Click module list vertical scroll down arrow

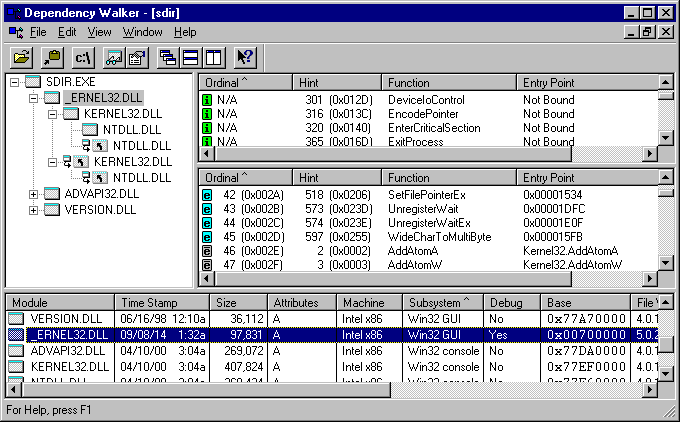pyautogui.click(x=666, y=374)
